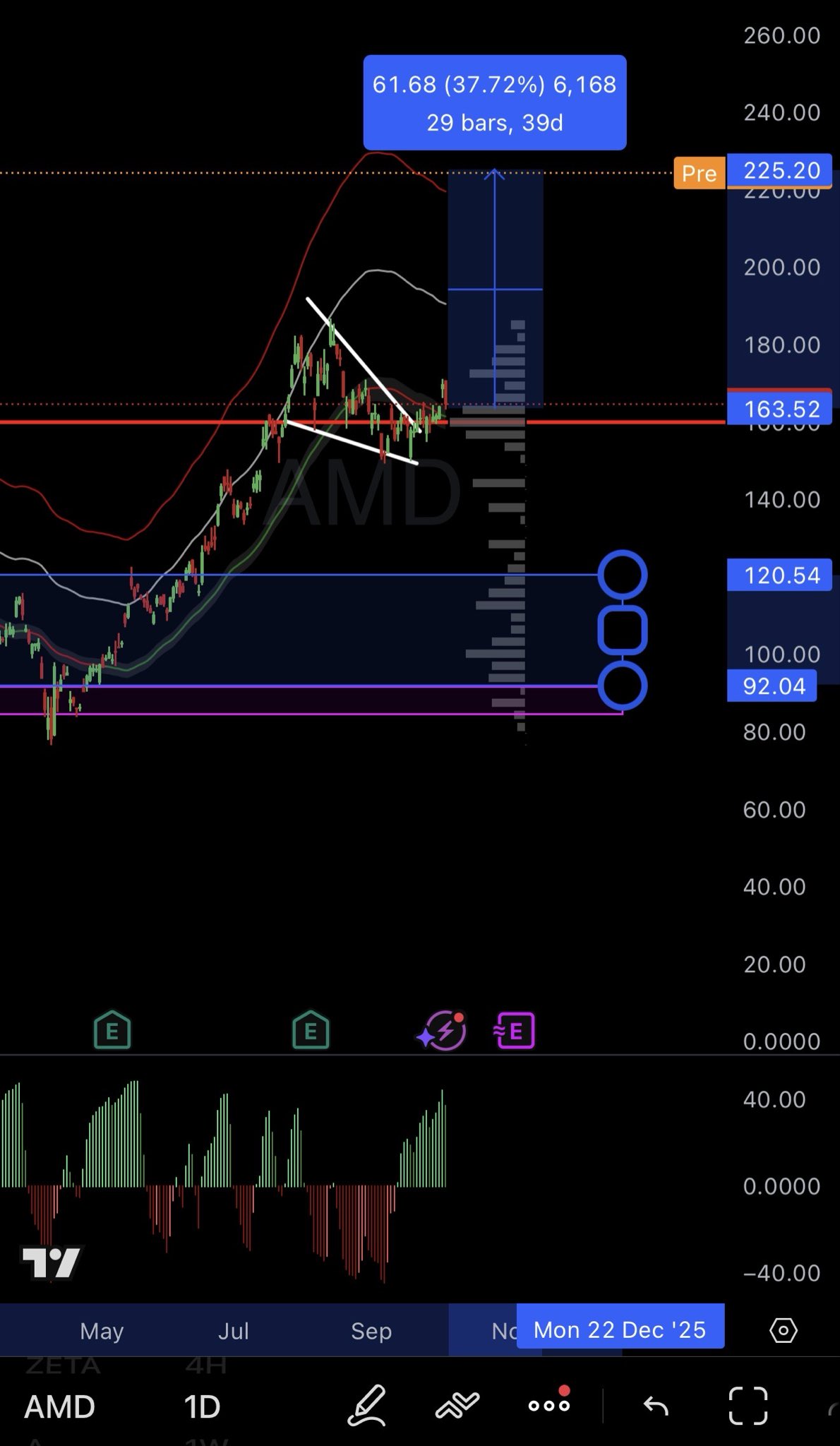Select the lower white wedge trendline
Screen dimensions: 840x1446
[351, 443]
